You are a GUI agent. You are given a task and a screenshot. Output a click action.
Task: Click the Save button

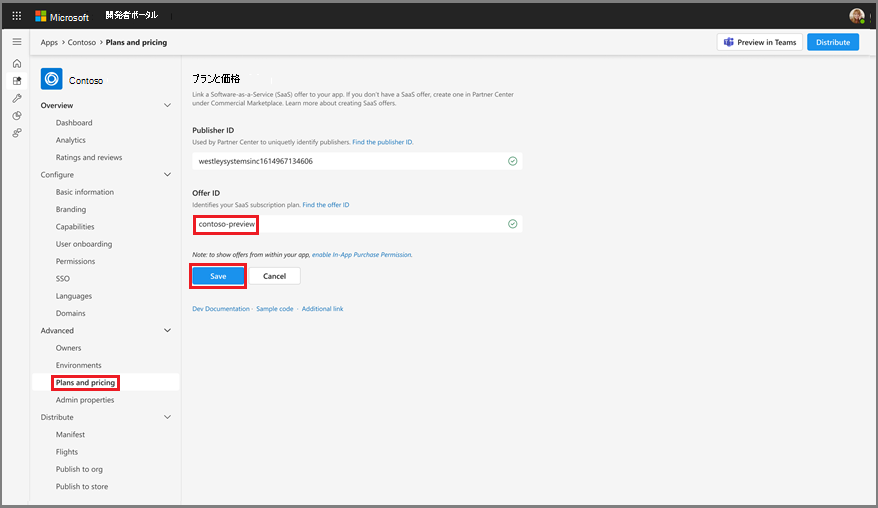pos(218,276)
